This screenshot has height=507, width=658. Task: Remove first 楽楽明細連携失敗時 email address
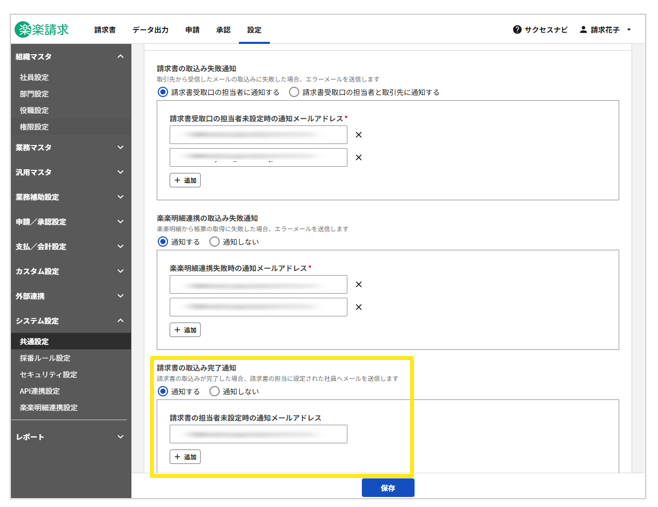click(358, 285)
